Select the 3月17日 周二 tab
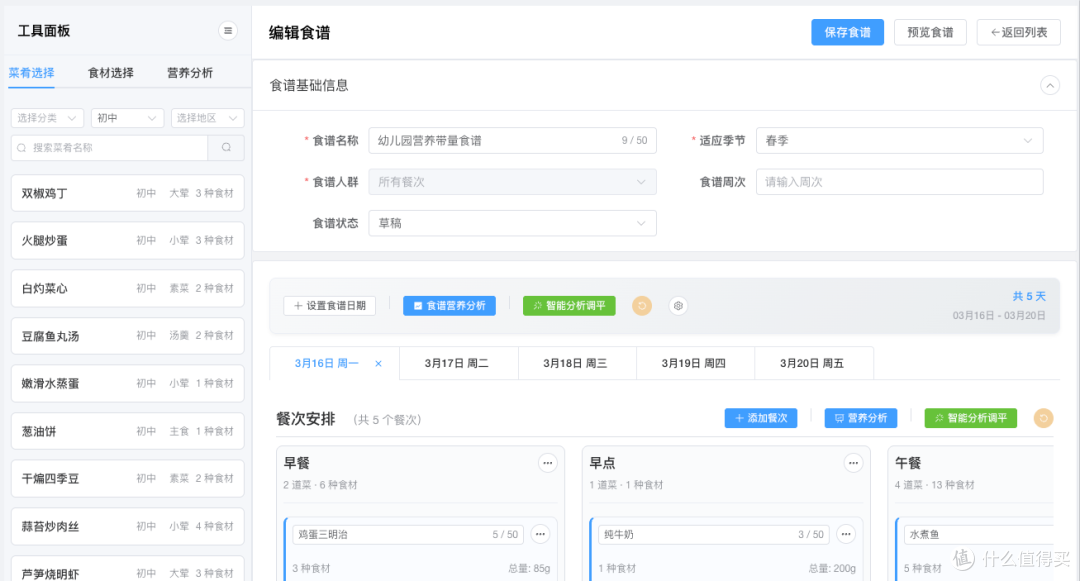Image resolution: width=1080 pixels, height=581 pixels. 457,363
